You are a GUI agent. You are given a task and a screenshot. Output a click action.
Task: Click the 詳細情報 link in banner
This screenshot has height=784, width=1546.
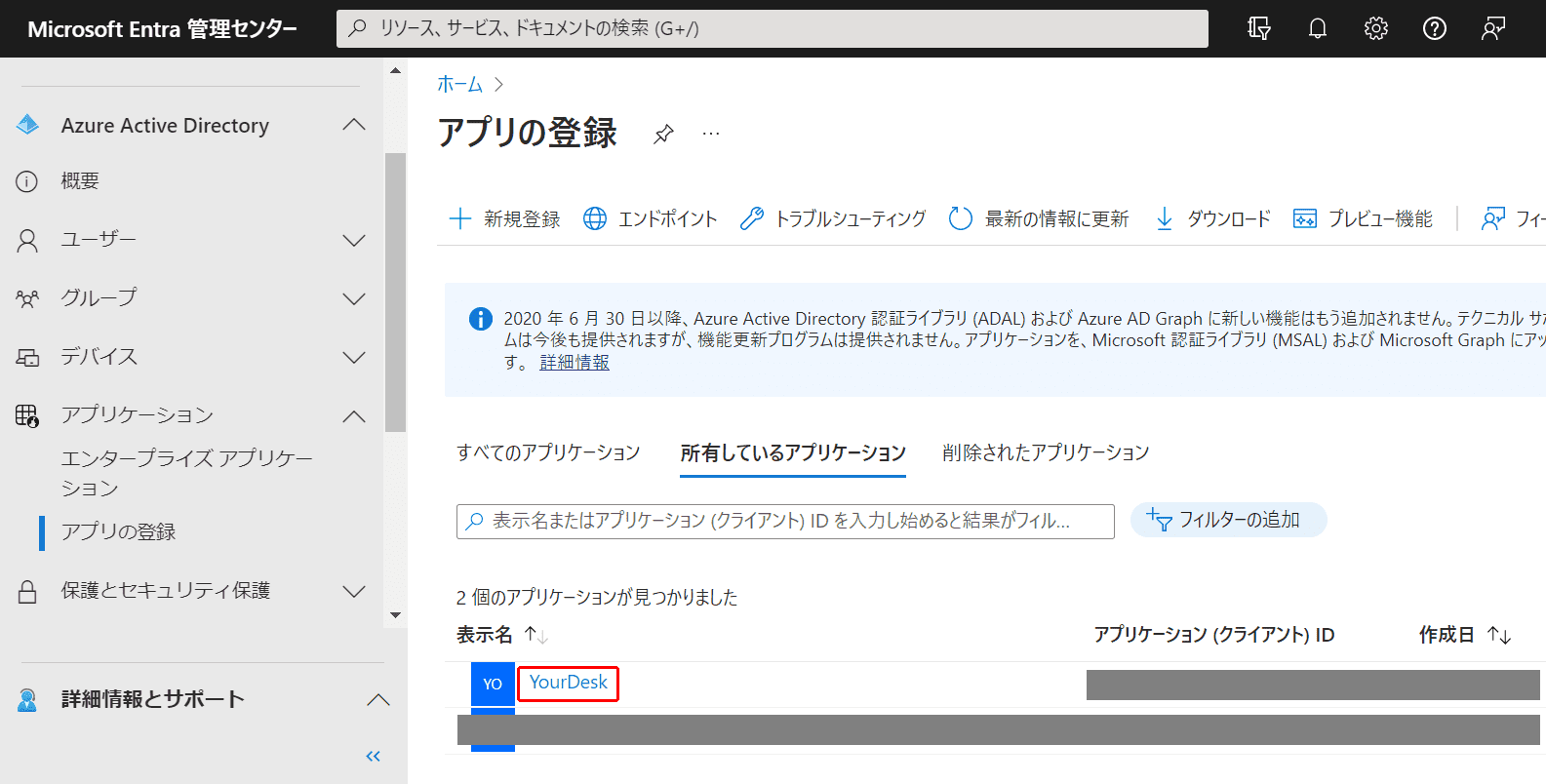[x=575, y=362]
